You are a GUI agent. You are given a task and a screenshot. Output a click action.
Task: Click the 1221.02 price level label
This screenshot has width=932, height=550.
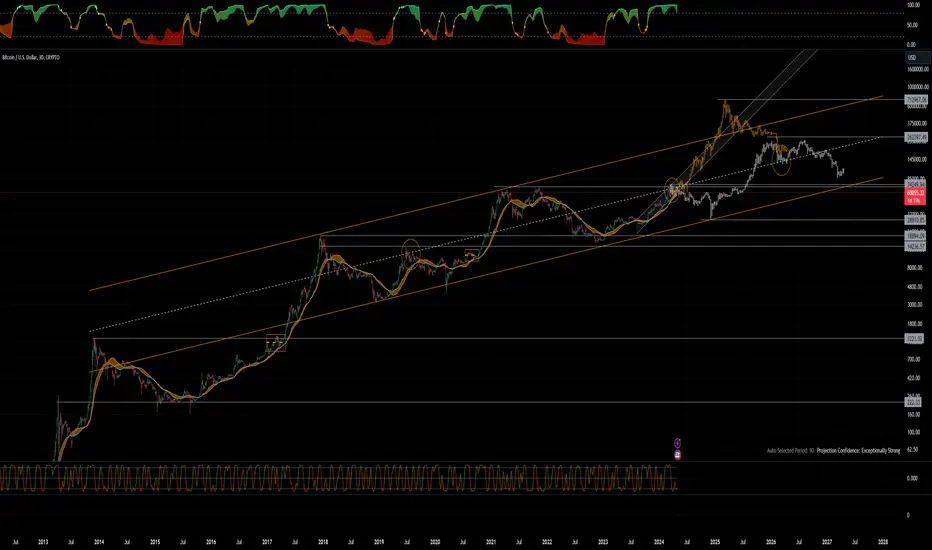click(914, 338)
